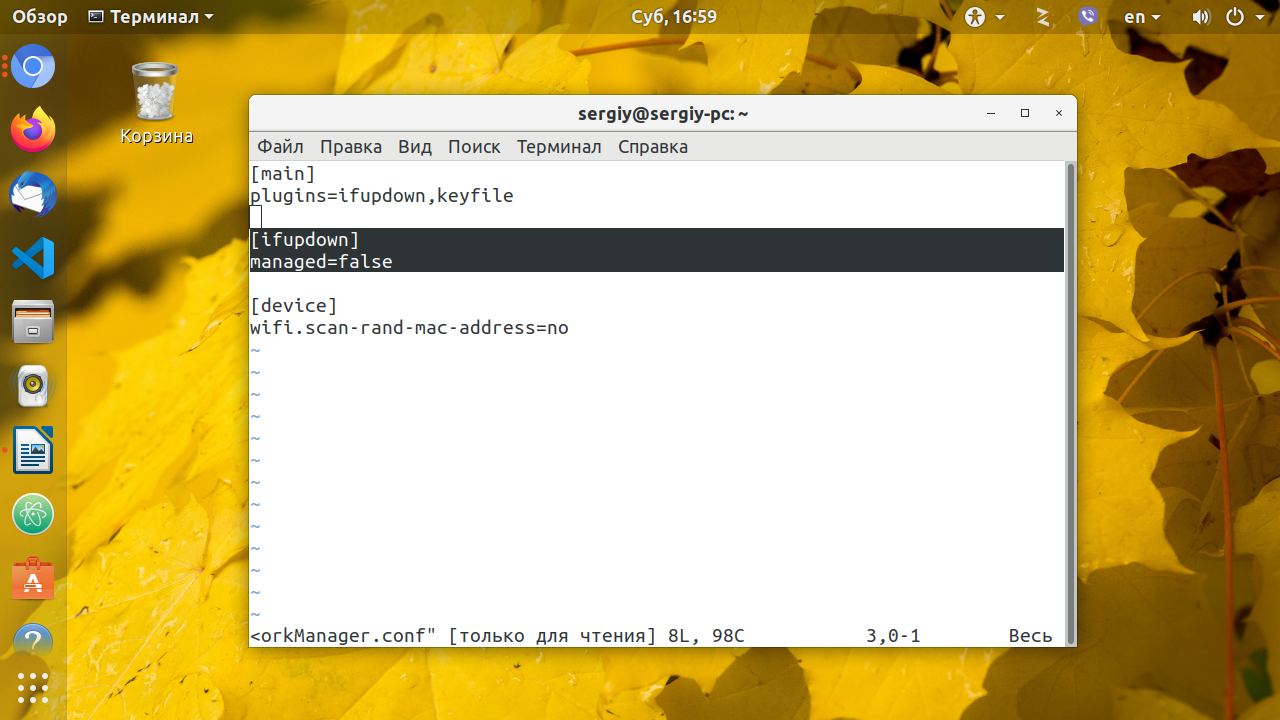Open the Правка menu

[351, 147]
